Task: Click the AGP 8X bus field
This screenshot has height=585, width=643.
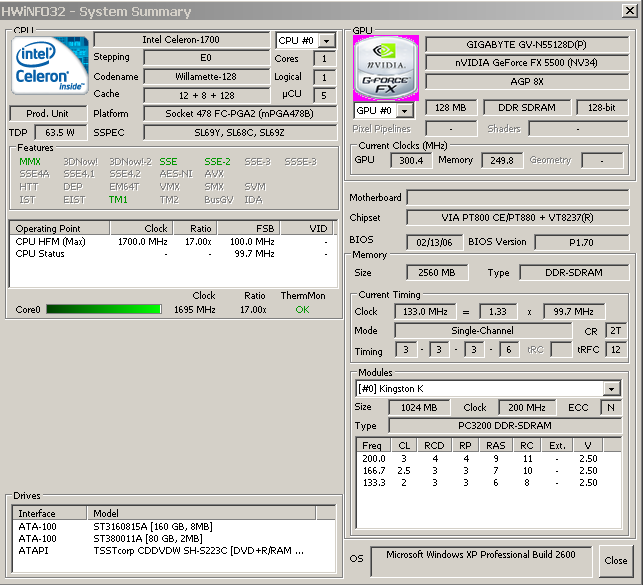Action: [x=527, y=82]
